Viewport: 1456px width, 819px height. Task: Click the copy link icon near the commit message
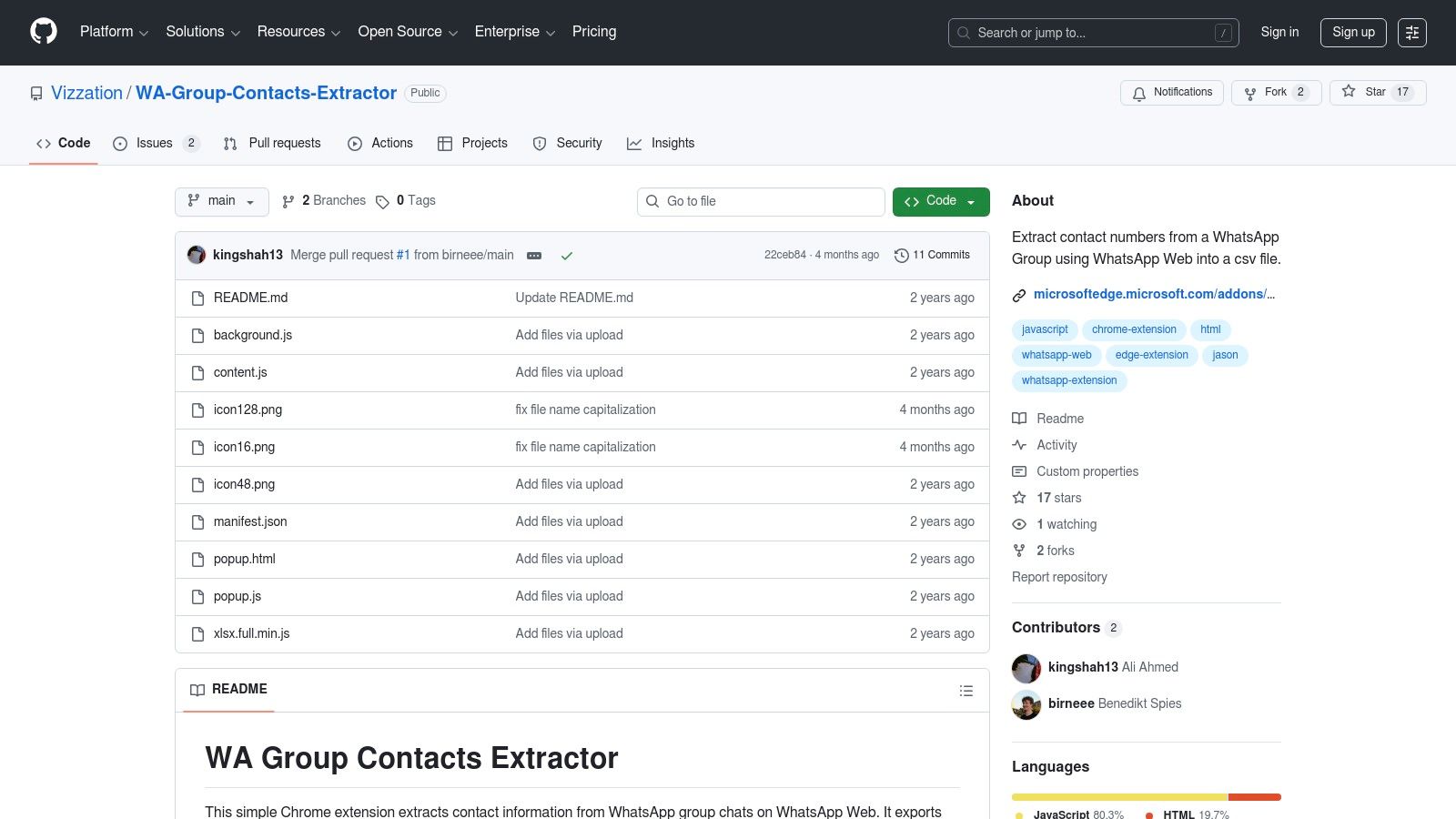tap(534, 256)
